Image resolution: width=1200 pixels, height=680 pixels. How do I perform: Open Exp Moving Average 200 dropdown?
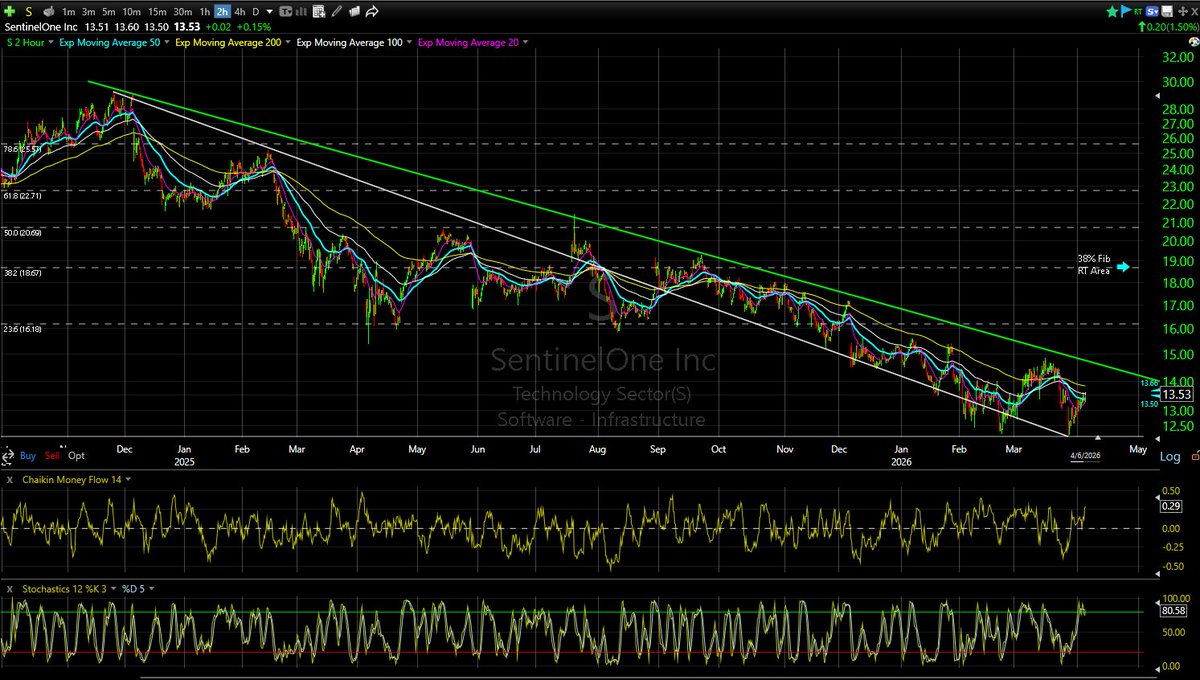[288, 43]
